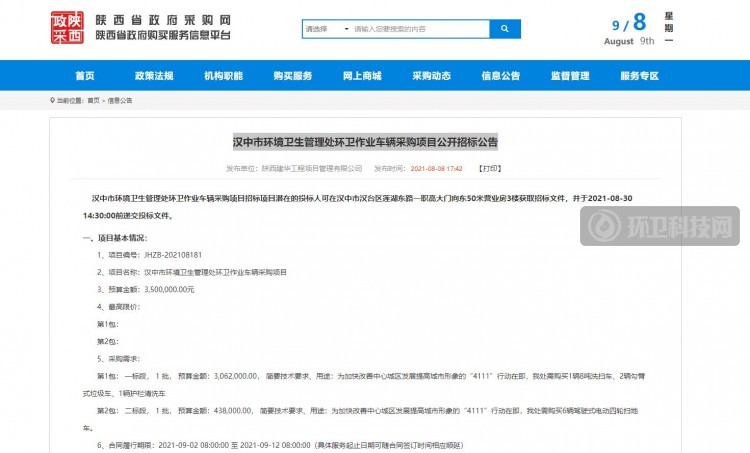The width and height of the screenshot is (750, 453).
Task: Click the 信息公告 breadcrumb link
Action: point(120,100)
